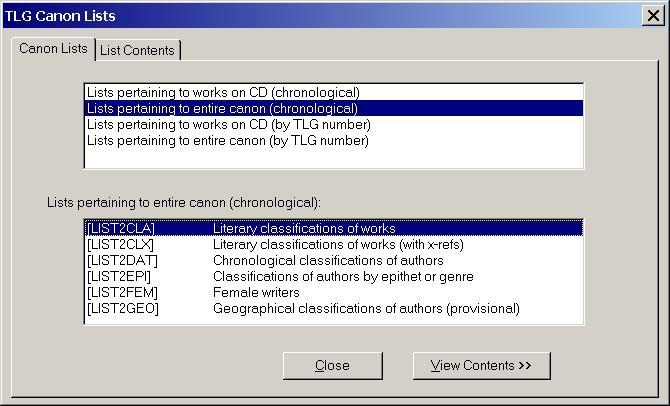
Task: Pick [LIST2EPI] Classifications by epithet or genre
Action: pyautogui.click(x=334, y=277)
